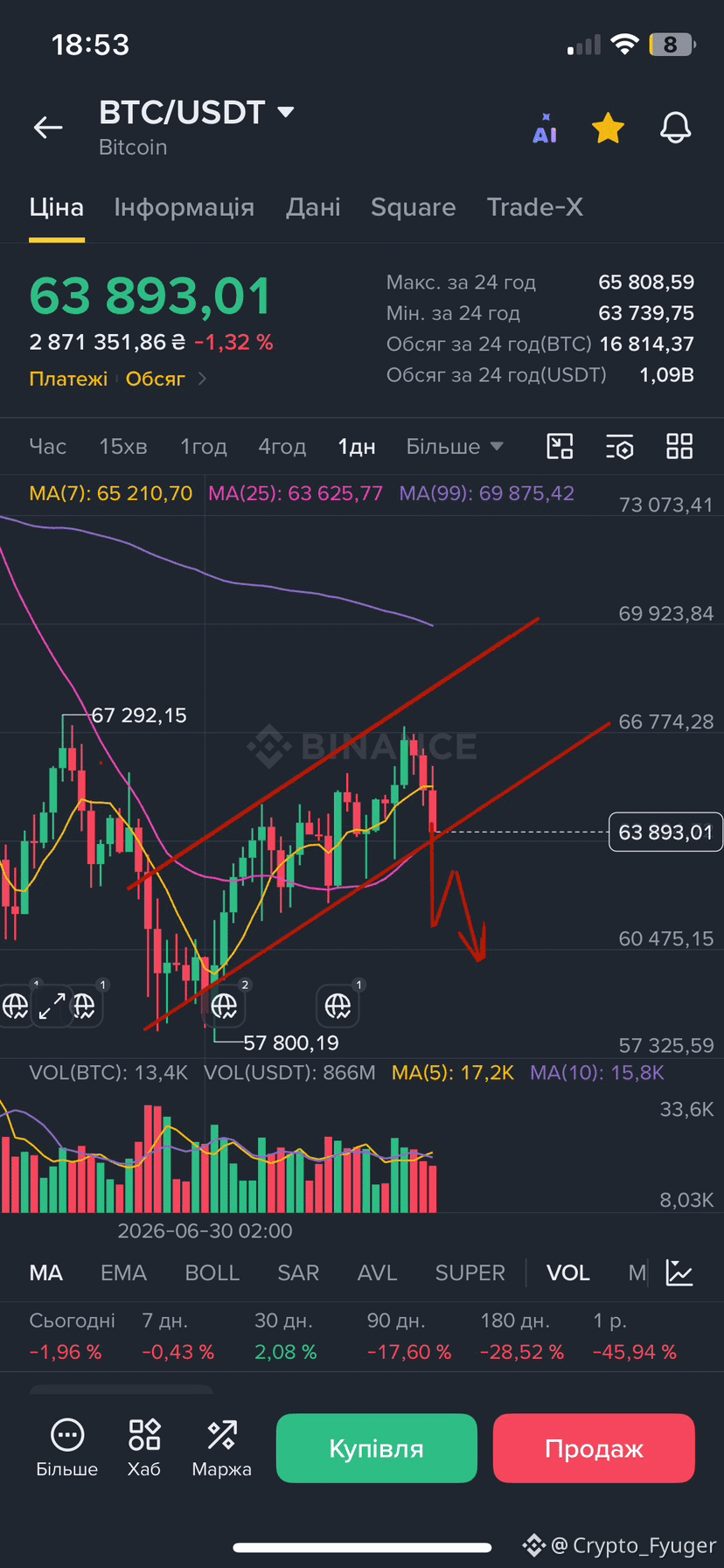Select AVL indicator
This screenshot has width=724, height=1568.
tap(377, 1273)
